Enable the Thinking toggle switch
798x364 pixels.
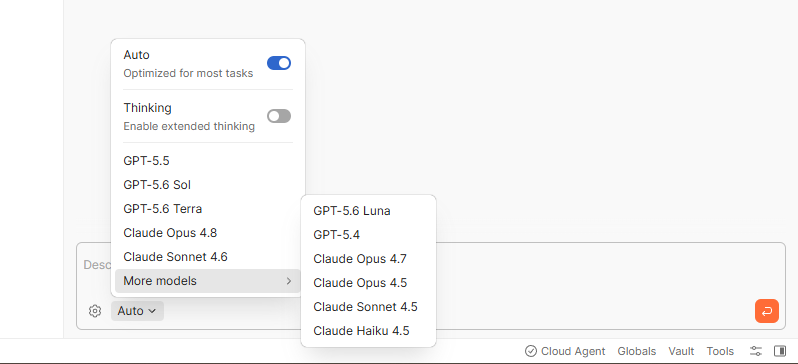pyautogui.click(x=279, y=116)
